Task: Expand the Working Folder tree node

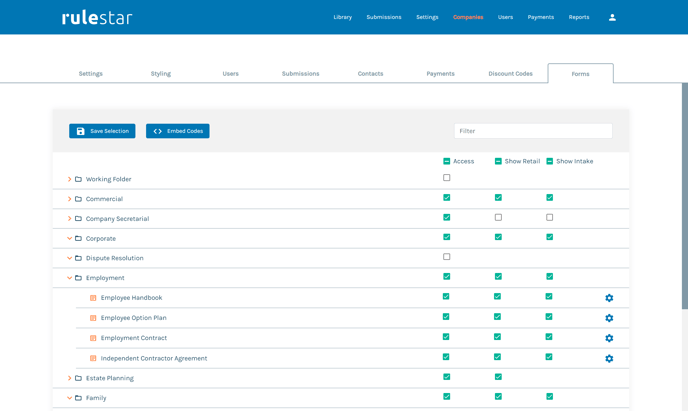Action: (x=69, y=179)
